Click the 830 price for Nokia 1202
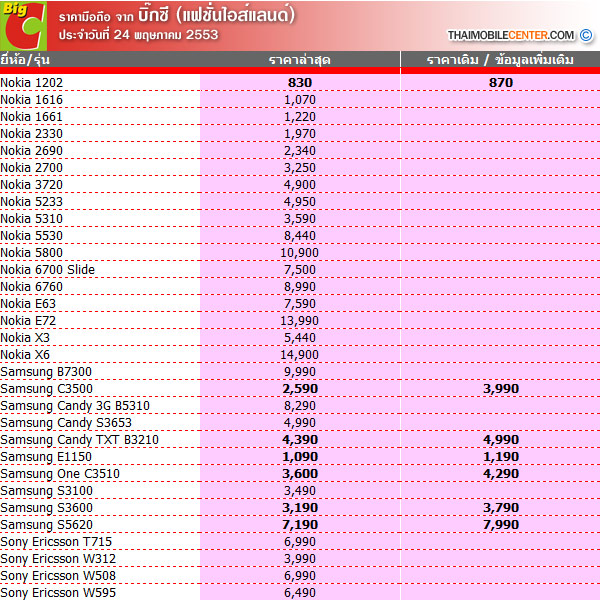The height and width of the screenshot is (600, 600). pyautogui.click(x=300, y=83)
